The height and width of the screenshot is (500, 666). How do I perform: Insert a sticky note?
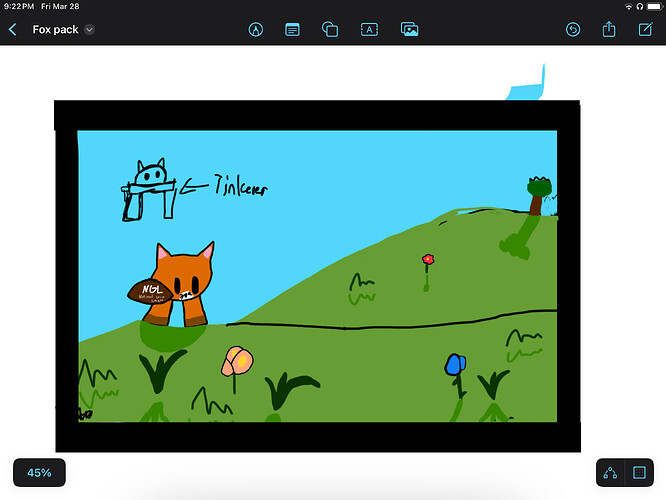pos(292,30)
